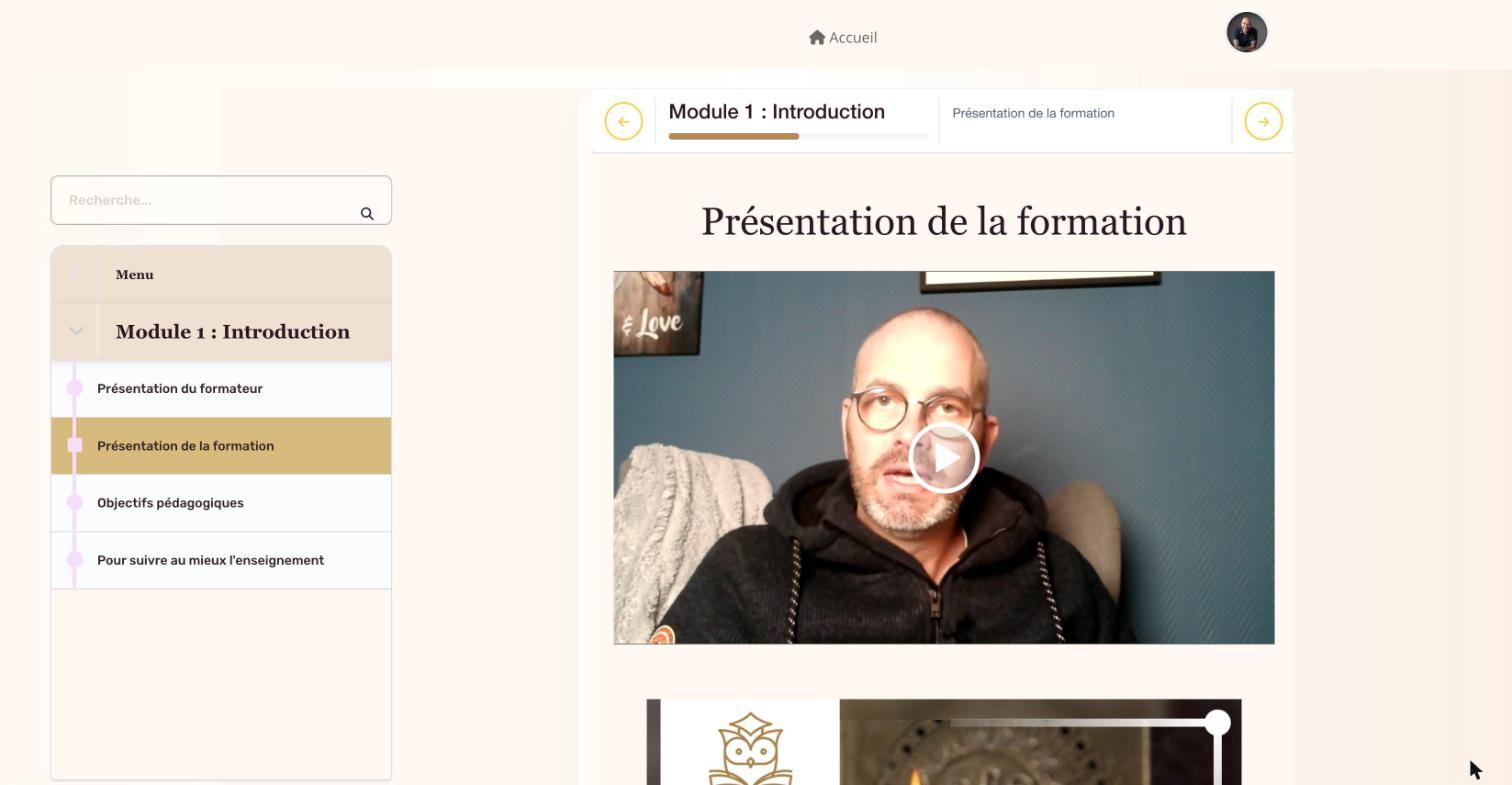Screen dimensions: 1512x785
Task: Focus the Recherche search field
Action: click(x=221, y=200)
